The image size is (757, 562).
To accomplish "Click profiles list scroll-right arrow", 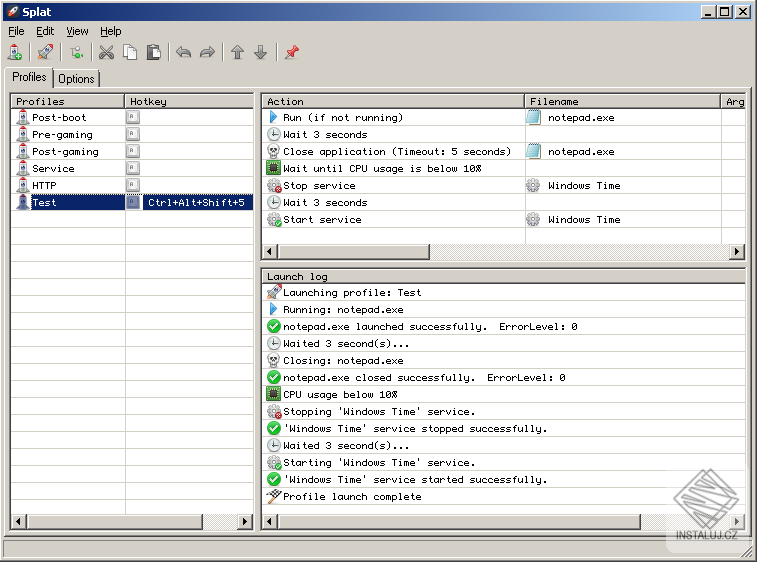I will [x=245, y=521].
